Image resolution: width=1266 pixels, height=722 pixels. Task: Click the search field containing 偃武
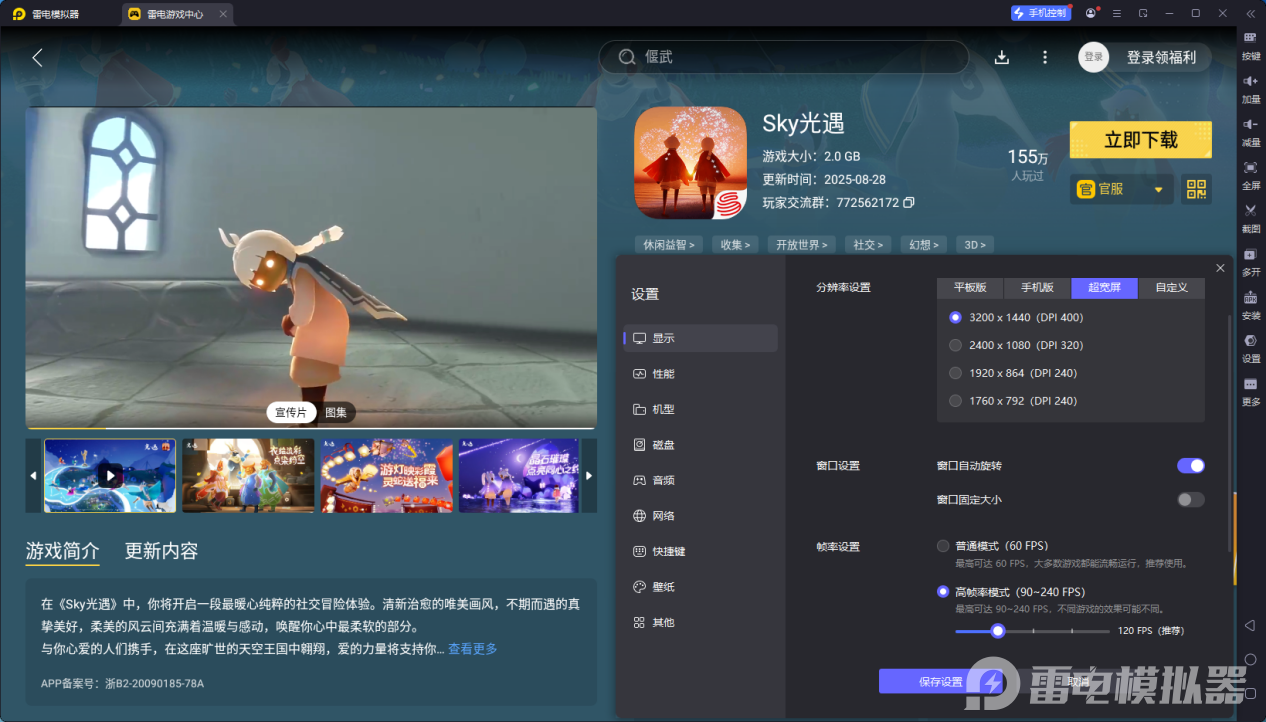tap(783, 57)
